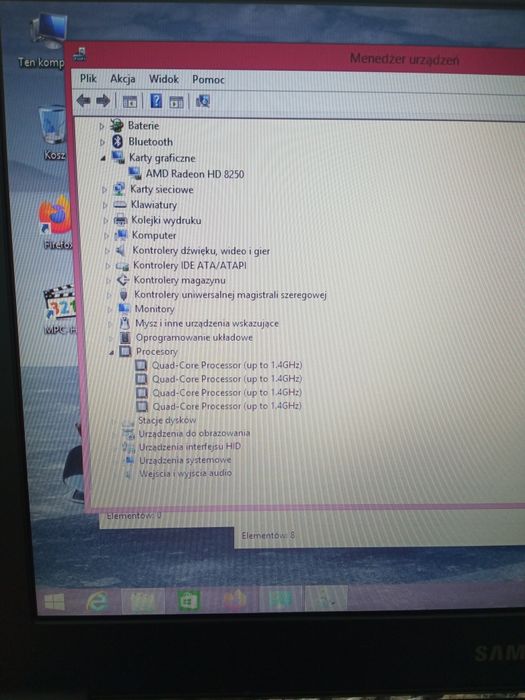Click the Kontrolery magazynu icon
Viewport: 525px width, 700px height.
point(122,280)
